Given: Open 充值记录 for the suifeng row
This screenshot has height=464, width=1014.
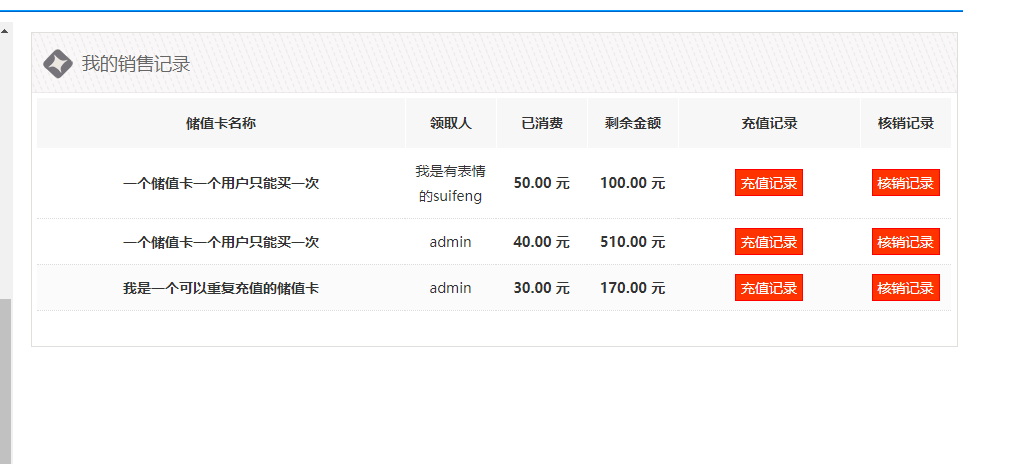Looking at the screenshot, I should tap(768, 183).
